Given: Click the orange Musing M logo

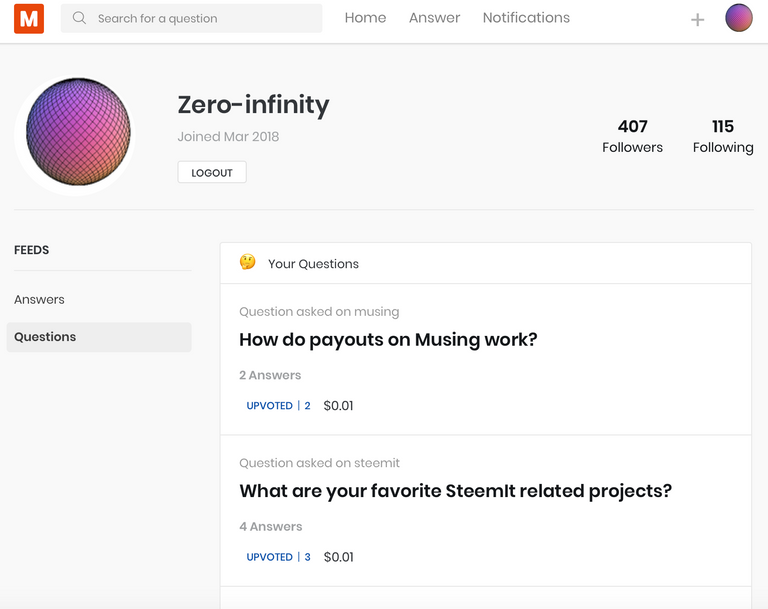Looking at the screenshot, I should [29, 19].
